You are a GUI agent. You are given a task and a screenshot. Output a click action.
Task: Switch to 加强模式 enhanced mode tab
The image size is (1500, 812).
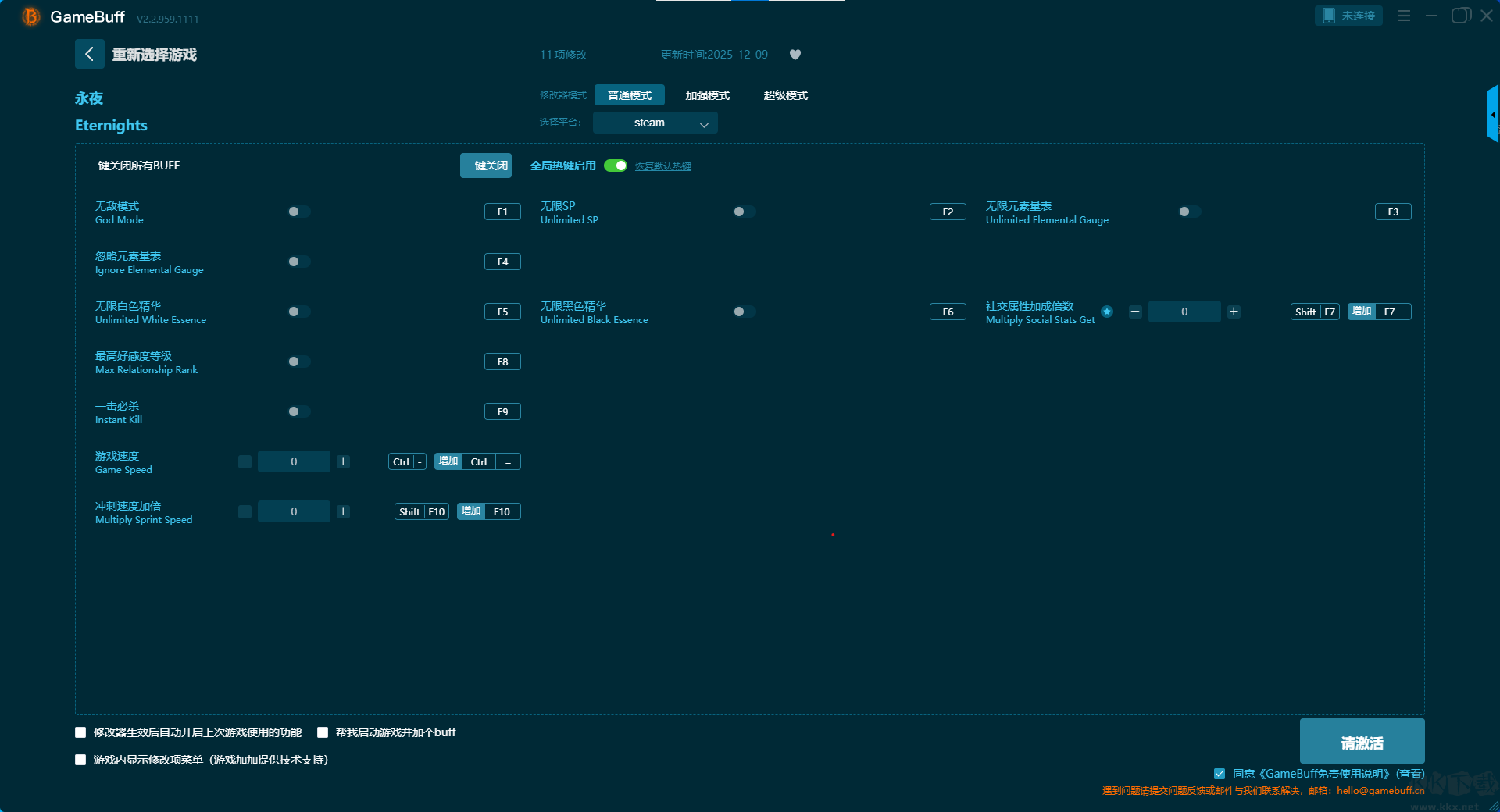707,95
